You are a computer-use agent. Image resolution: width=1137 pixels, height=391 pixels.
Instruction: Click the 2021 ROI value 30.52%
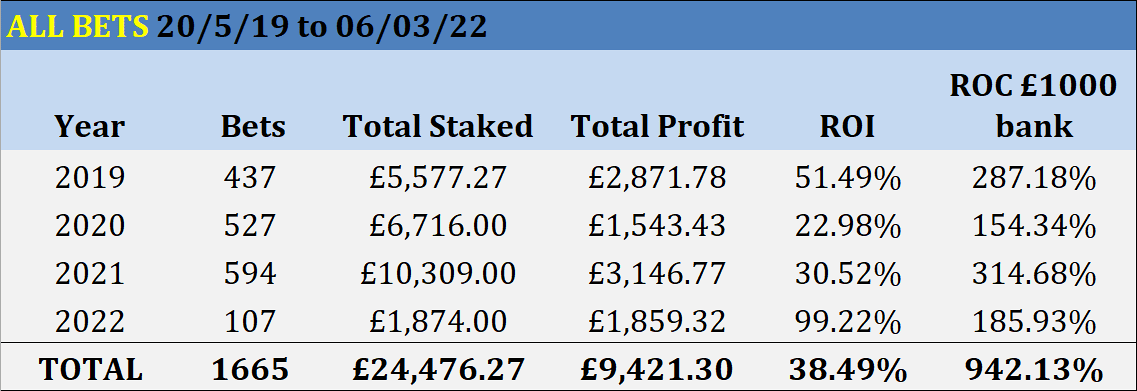point(848,273)
